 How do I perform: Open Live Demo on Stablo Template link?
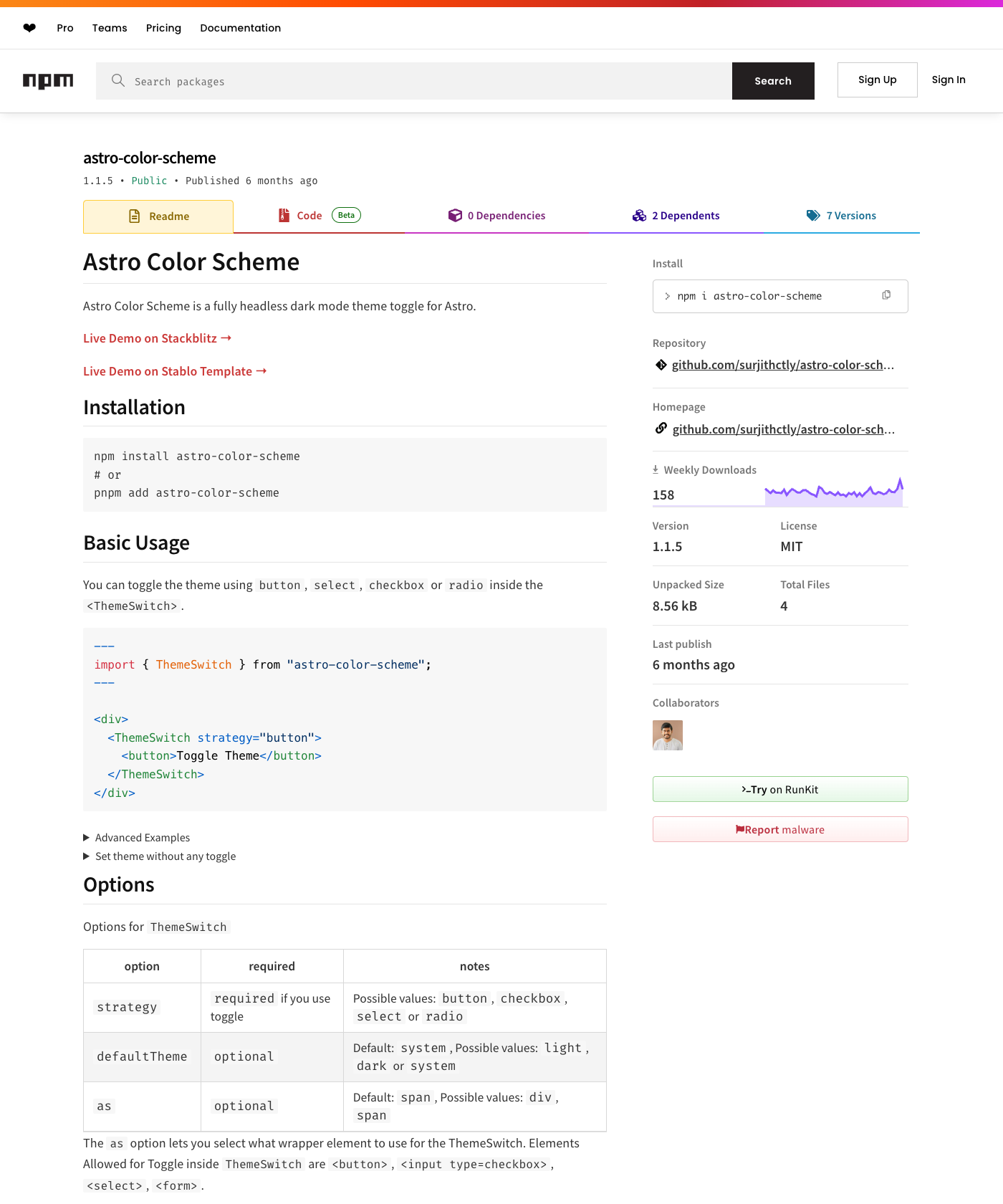[x=175, y=371]
